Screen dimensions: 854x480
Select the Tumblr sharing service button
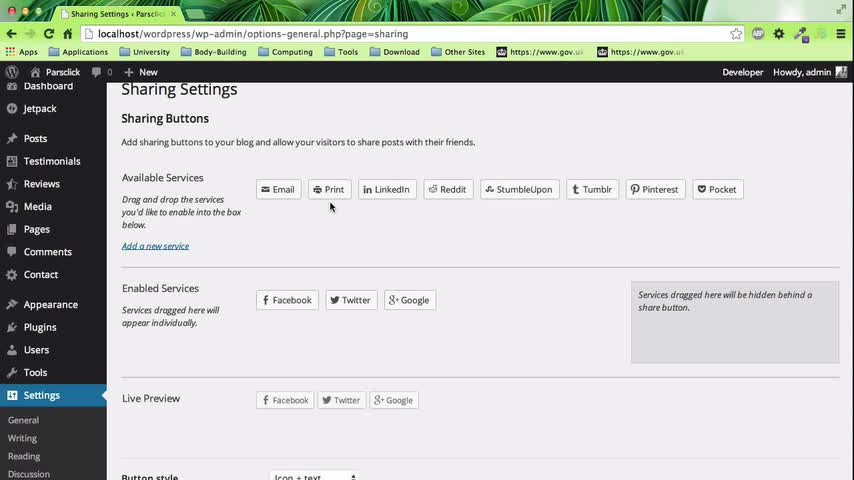pos(592,190)
